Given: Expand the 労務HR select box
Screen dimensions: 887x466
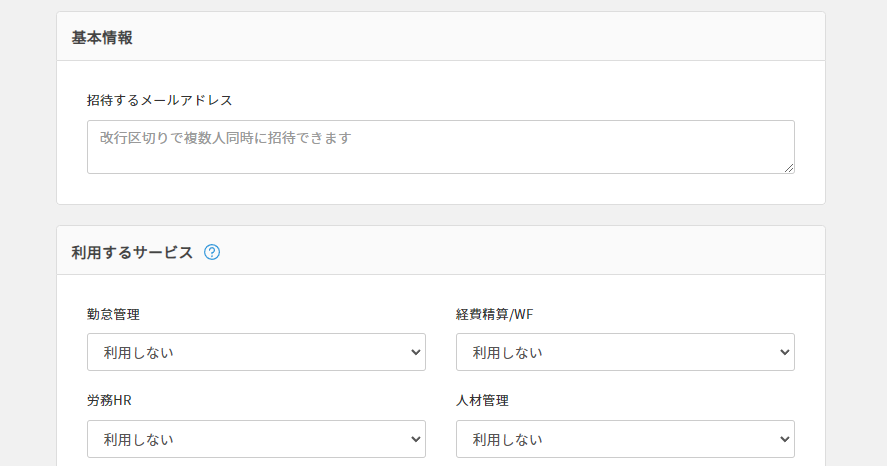Looking at the screenshot, I should click(256, 439).
